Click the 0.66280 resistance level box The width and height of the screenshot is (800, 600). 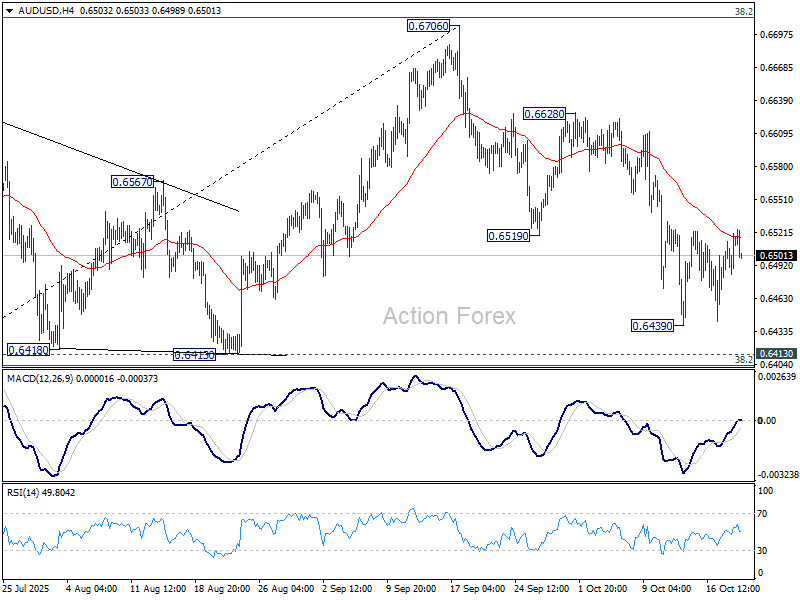[545, 113]
